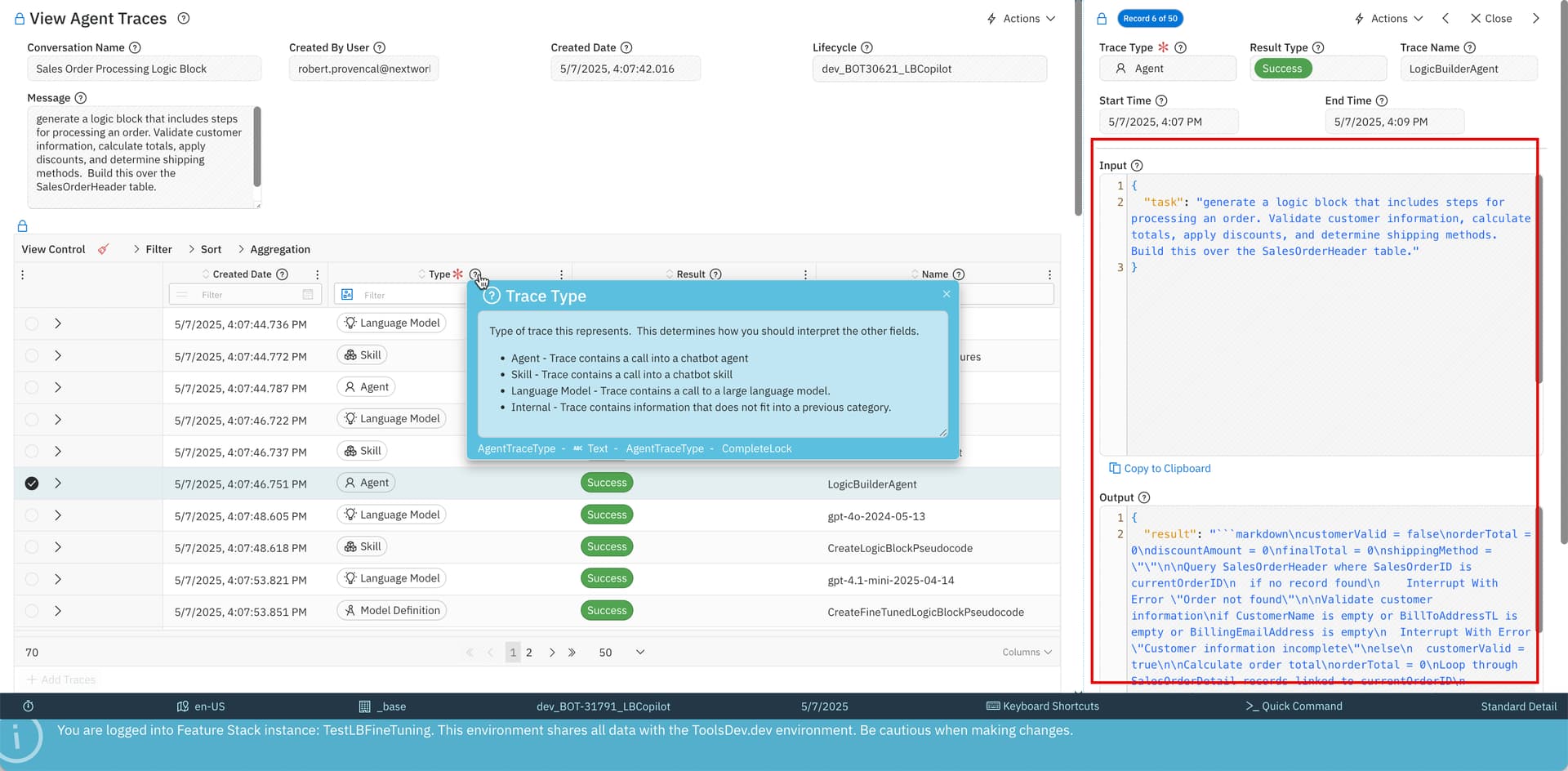Click help icon next to Start Time
Screen dimensions: 1568x771
(1161, 100)
